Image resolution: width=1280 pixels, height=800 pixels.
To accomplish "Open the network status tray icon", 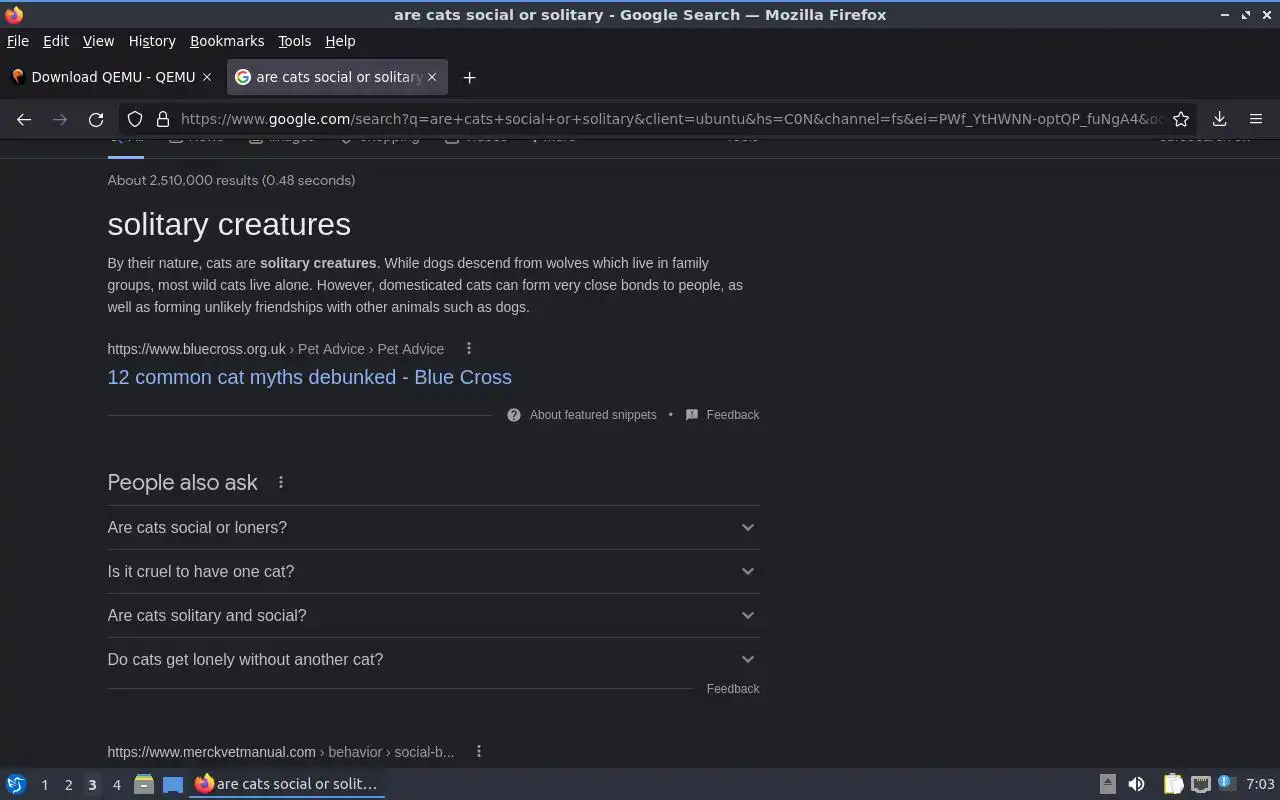I will click(x=1201, y=784).
